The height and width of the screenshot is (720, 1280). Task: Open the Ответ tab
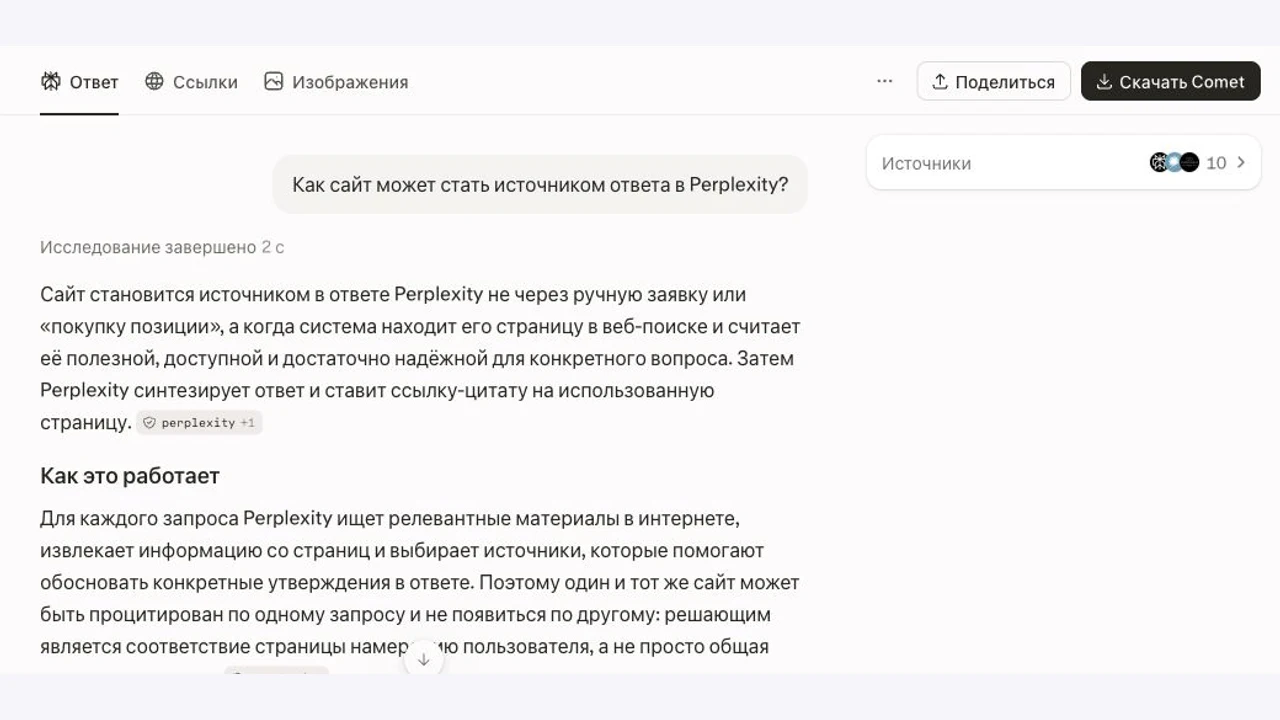[x=79, y=82]
